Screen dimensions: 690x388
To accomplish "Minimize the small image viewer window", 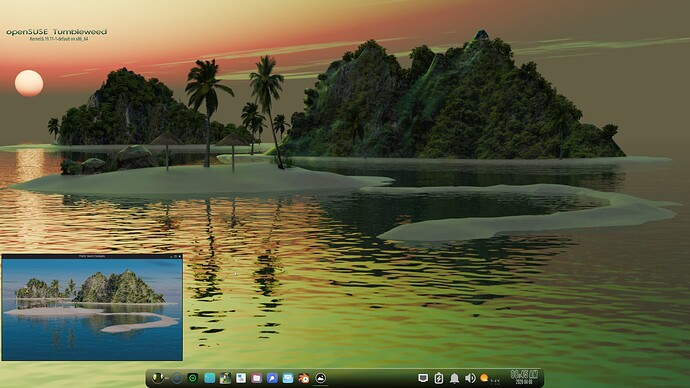I will [171, 256].
